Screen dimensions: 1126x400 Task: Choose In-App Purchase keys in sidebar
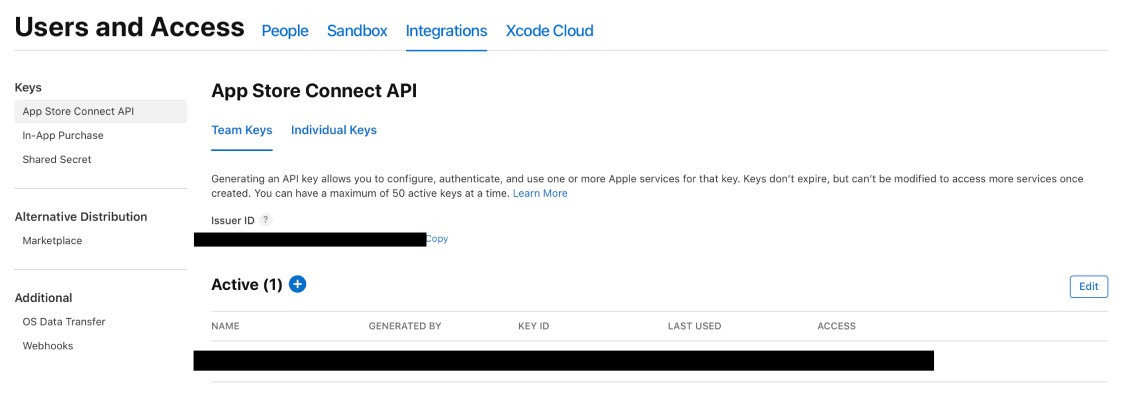point(63,135)
